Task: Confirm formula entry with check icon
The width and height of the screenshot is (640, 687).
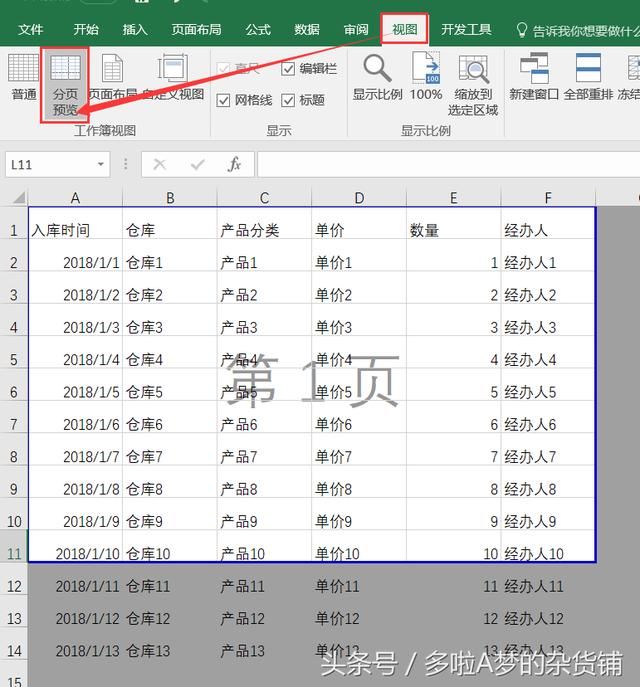Action: pyautogui.click(x=198, y=165)
